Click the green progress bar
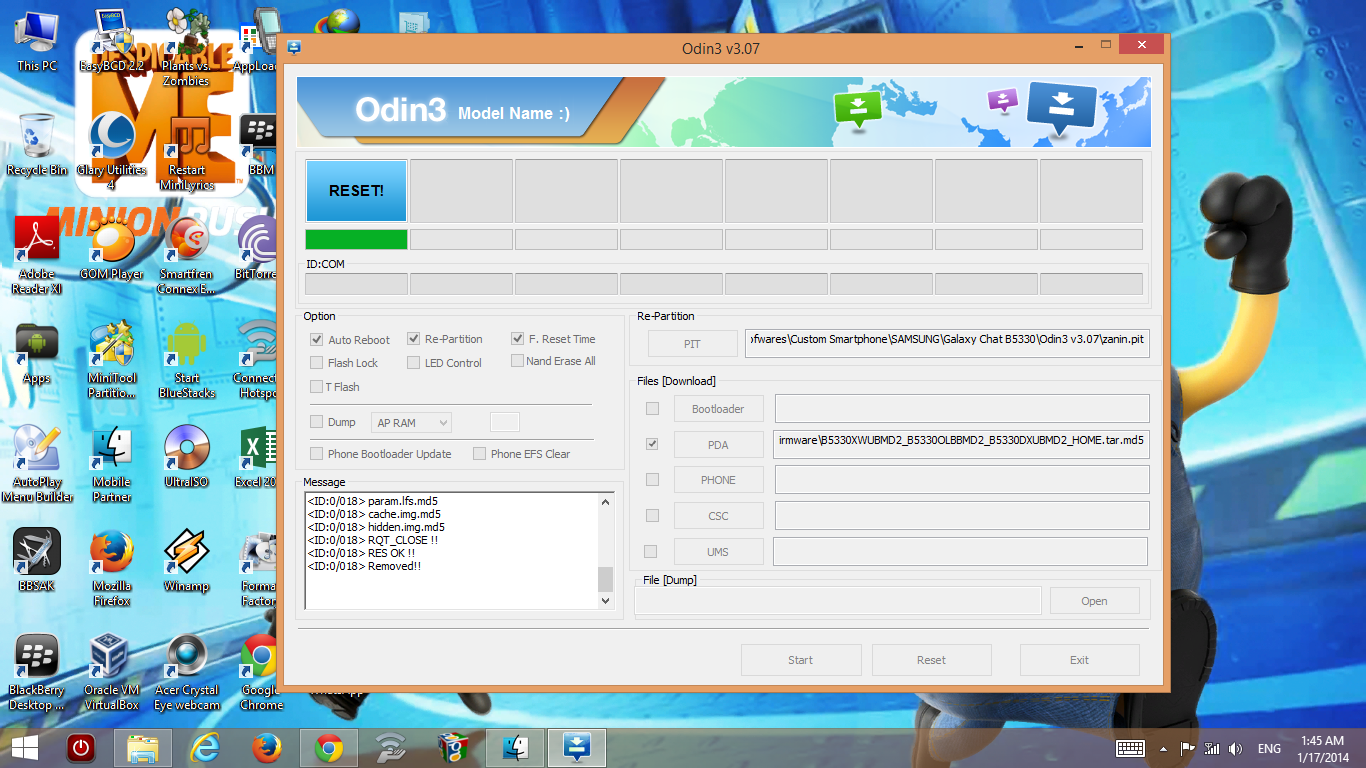This screenshot has height=768, width=1366. click(x=356, y=240)
